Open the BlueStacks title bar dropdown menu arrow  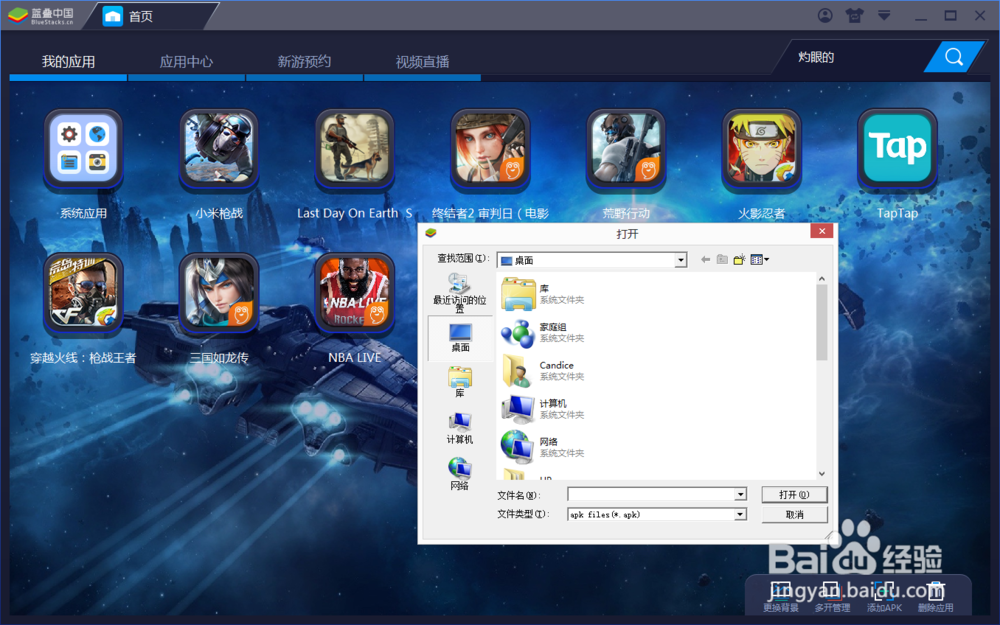click(884, 15)
